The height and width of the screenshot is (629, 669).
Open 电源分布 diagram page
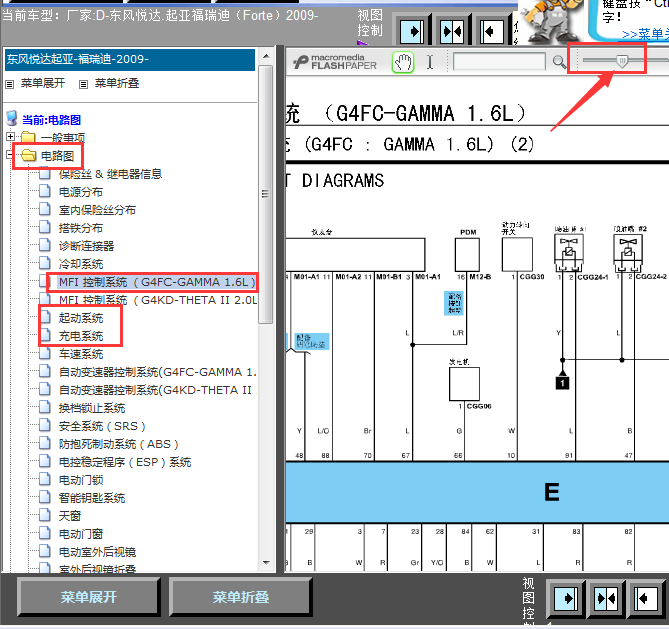point(81,192)
